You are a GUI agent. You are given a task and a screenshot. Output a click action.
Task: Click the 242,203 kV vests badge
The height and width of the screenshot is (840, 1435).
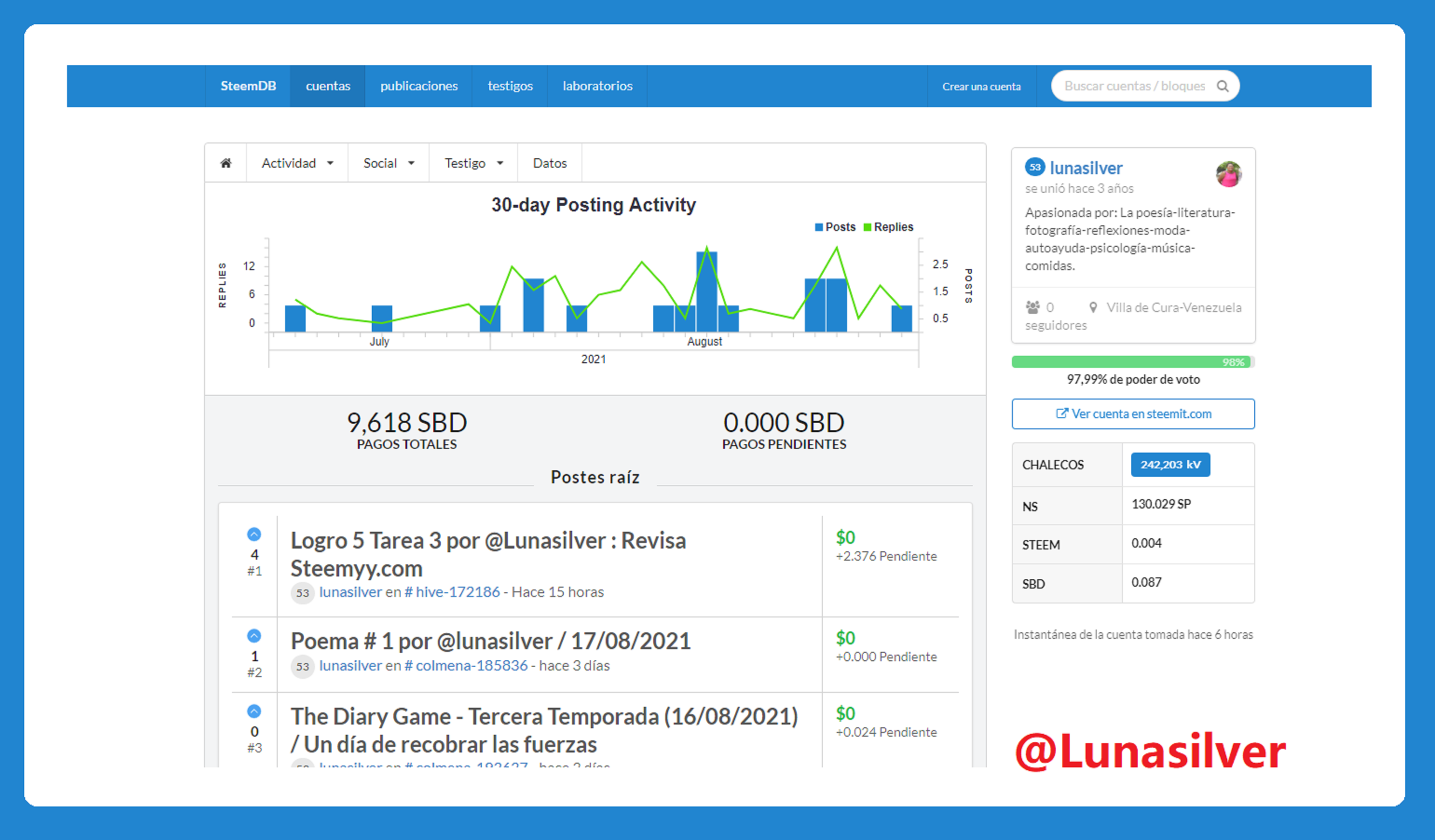coord(1170,464)
